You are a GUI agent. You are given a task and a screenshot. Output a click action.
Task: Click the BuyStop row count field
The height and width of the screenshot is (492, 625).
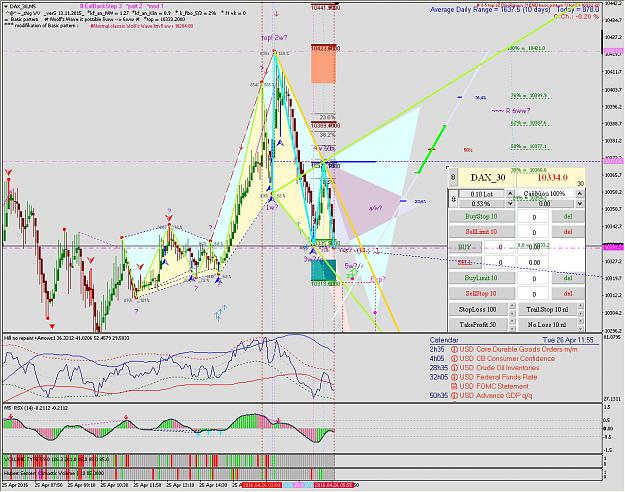534,217
